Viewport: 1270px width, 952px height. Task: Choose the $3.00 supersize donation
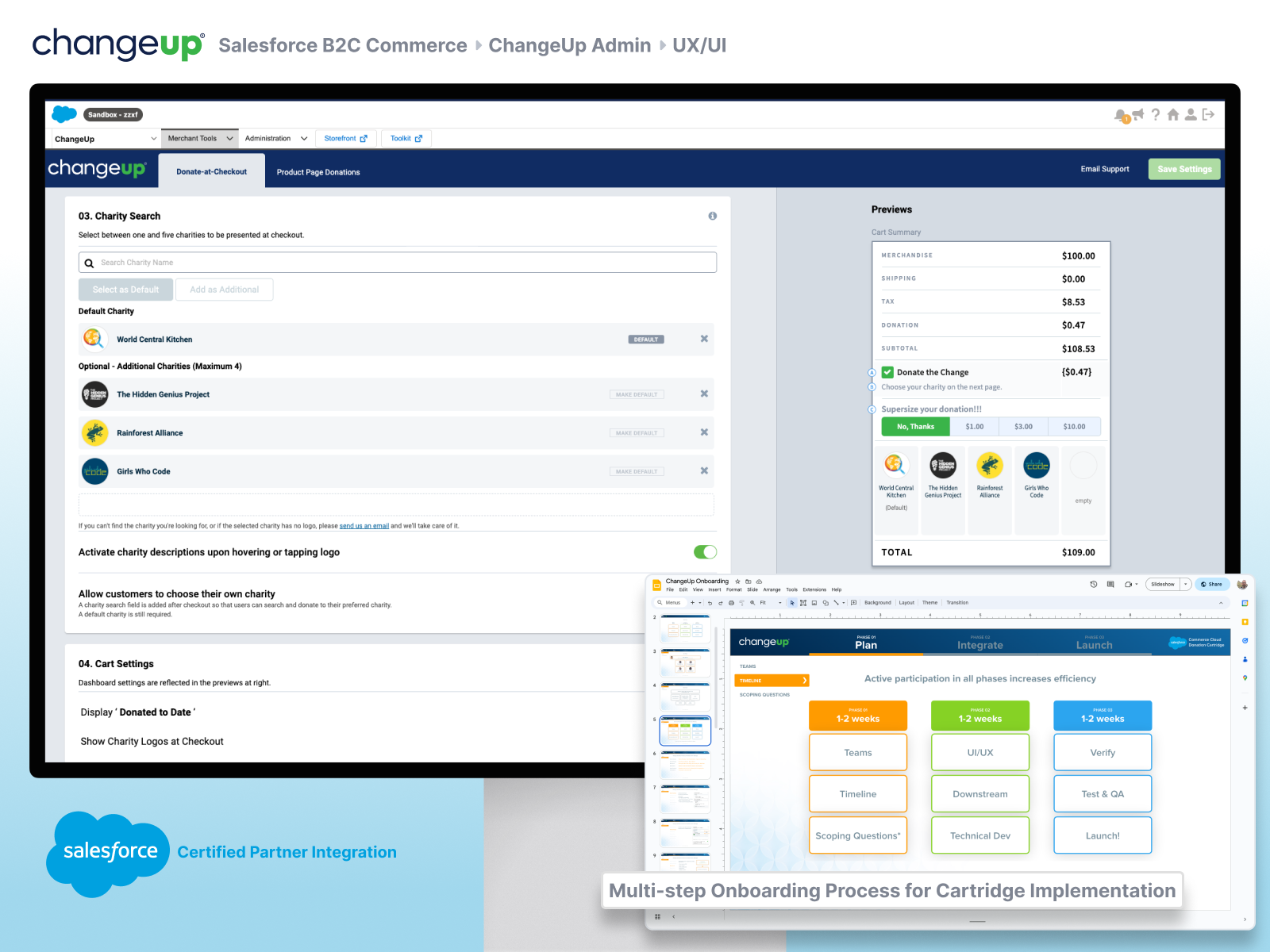[1024, 427]
